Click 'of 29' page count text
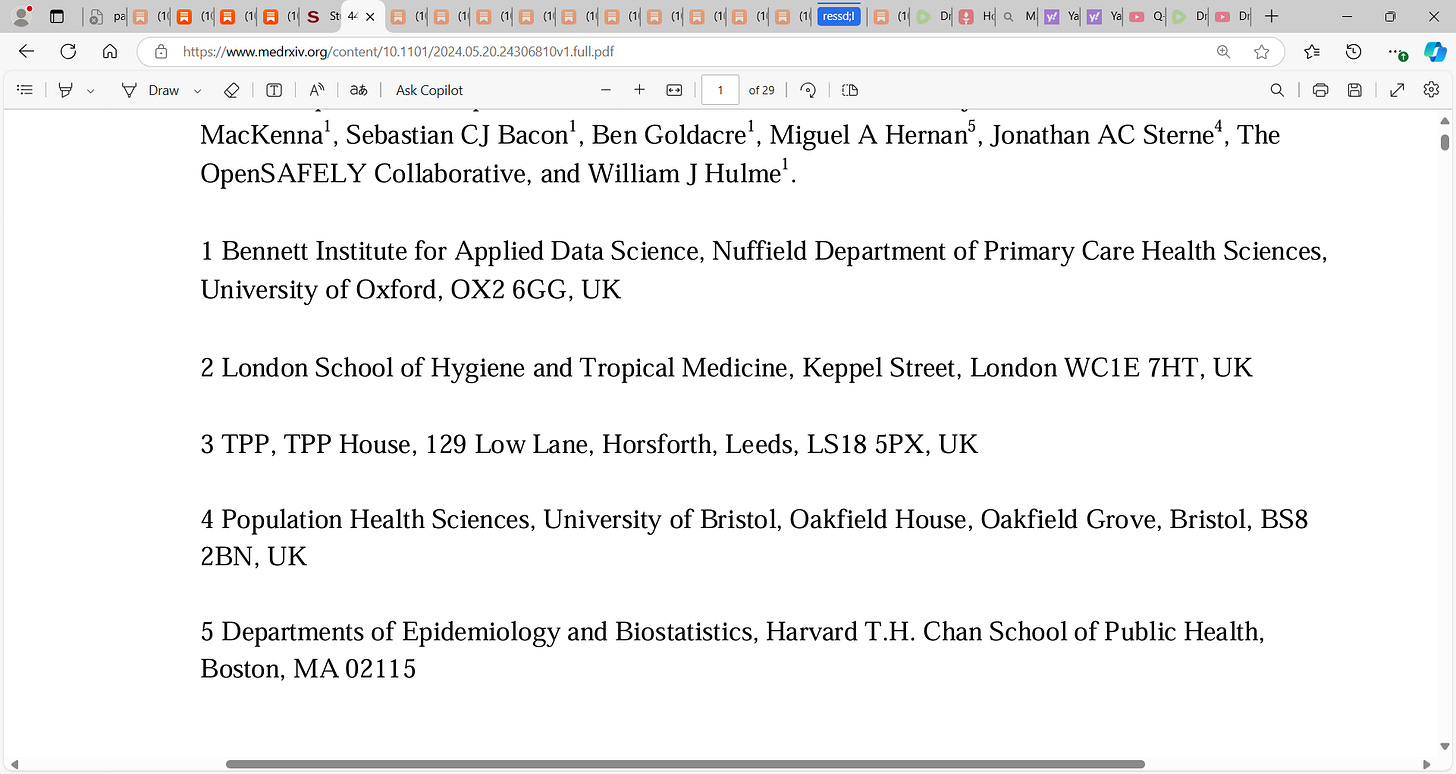1456x774 pixels. coord(761,90)
